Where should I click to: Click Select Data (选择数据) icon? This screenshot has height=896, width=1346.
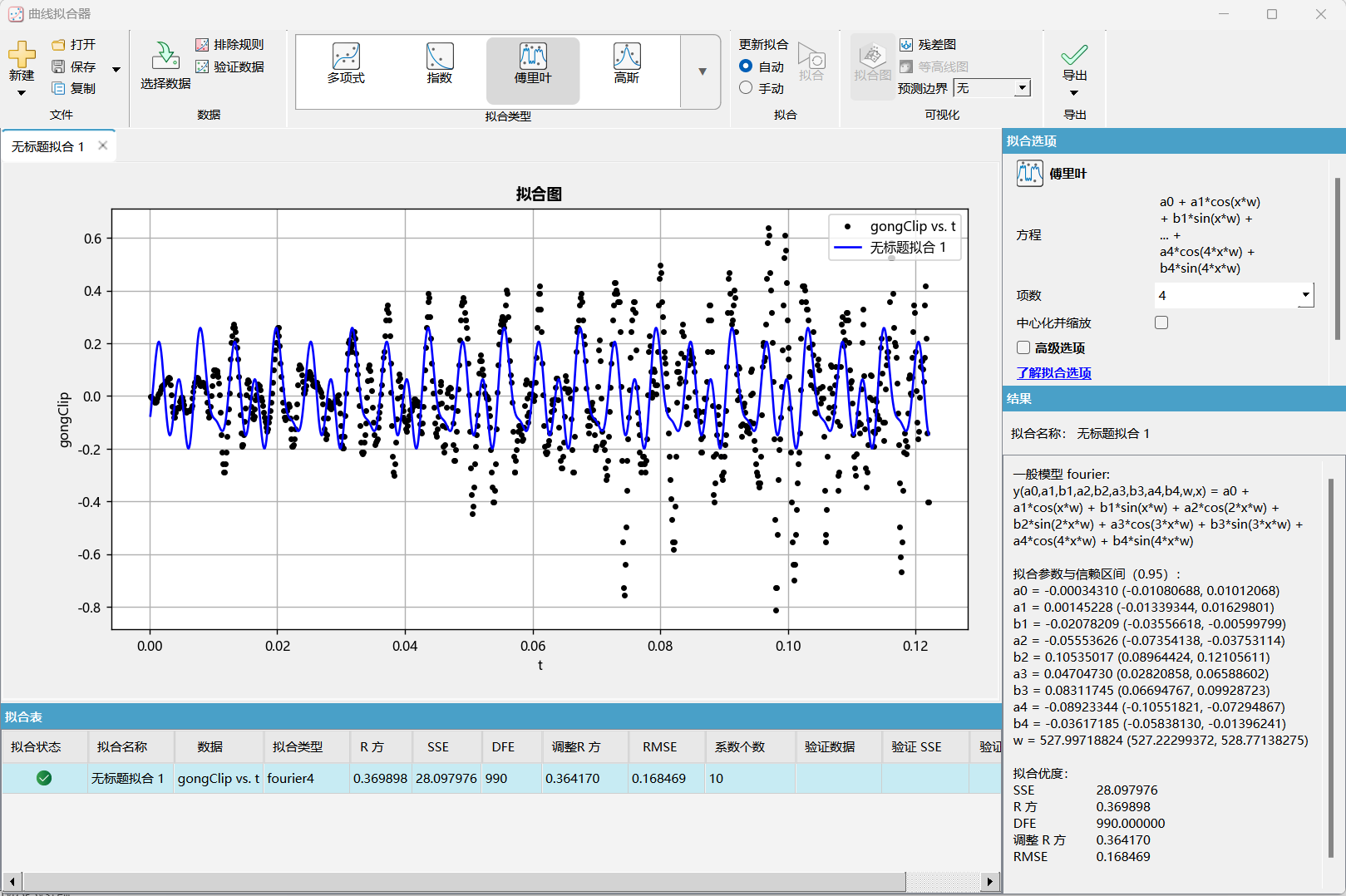(165, 57)
